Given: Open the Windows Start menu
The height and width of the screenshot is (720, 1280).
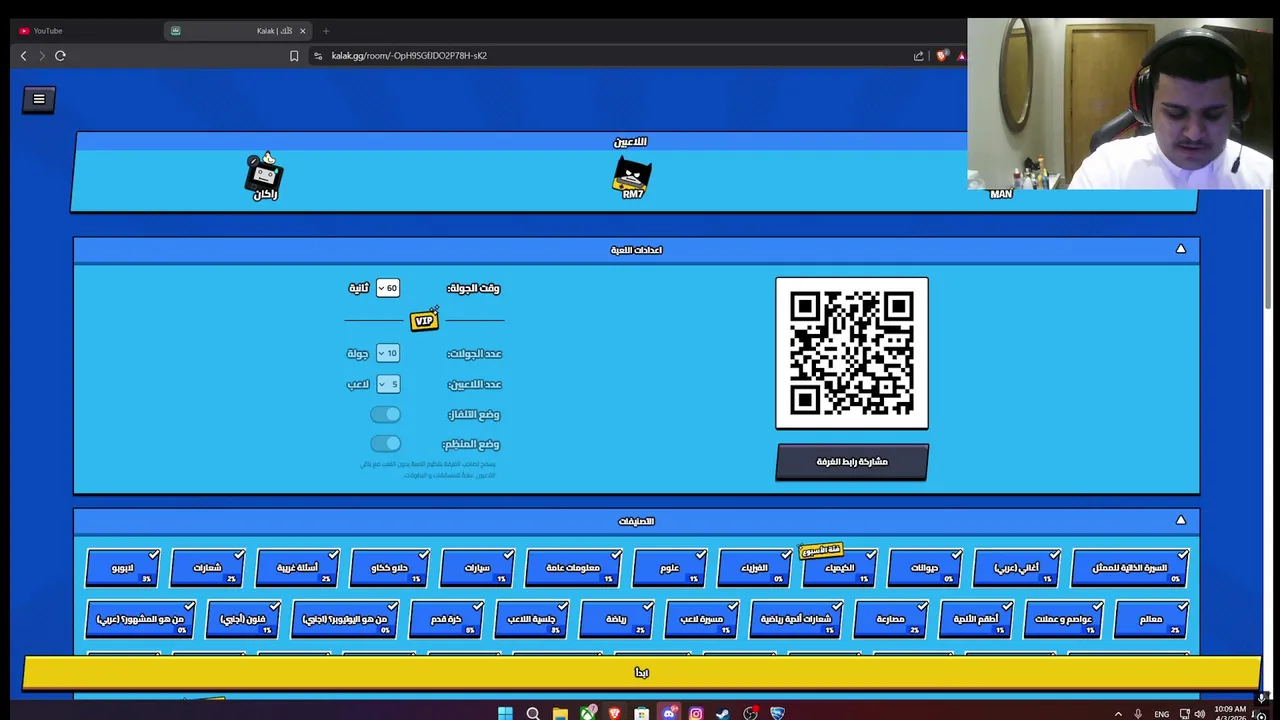Looking at the screenshot, I should 505,713.
